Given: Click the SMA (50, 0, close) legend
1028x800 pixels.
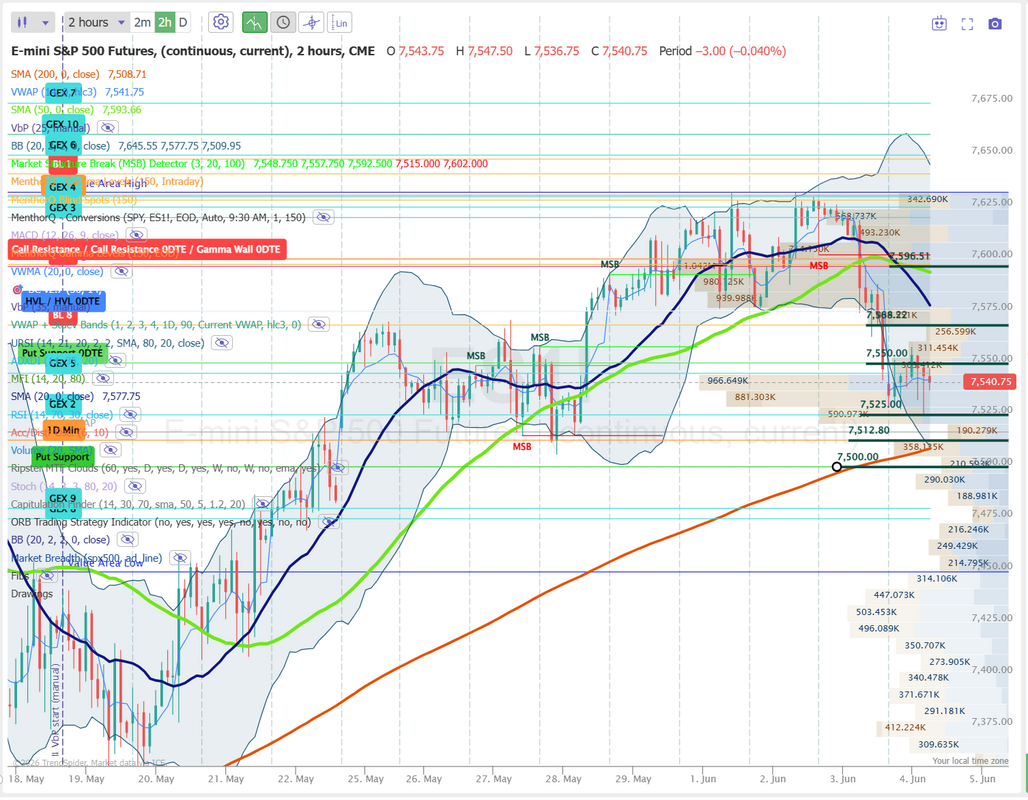Looking at the screenshot, I should pyautogui.click(x=52, y=110).
